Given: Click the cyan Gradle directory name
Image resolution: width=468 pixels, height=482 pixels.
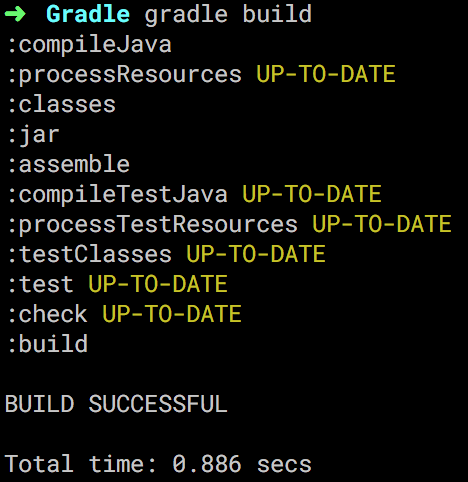Looking at the screenshot, I should (x=88, y=14).
